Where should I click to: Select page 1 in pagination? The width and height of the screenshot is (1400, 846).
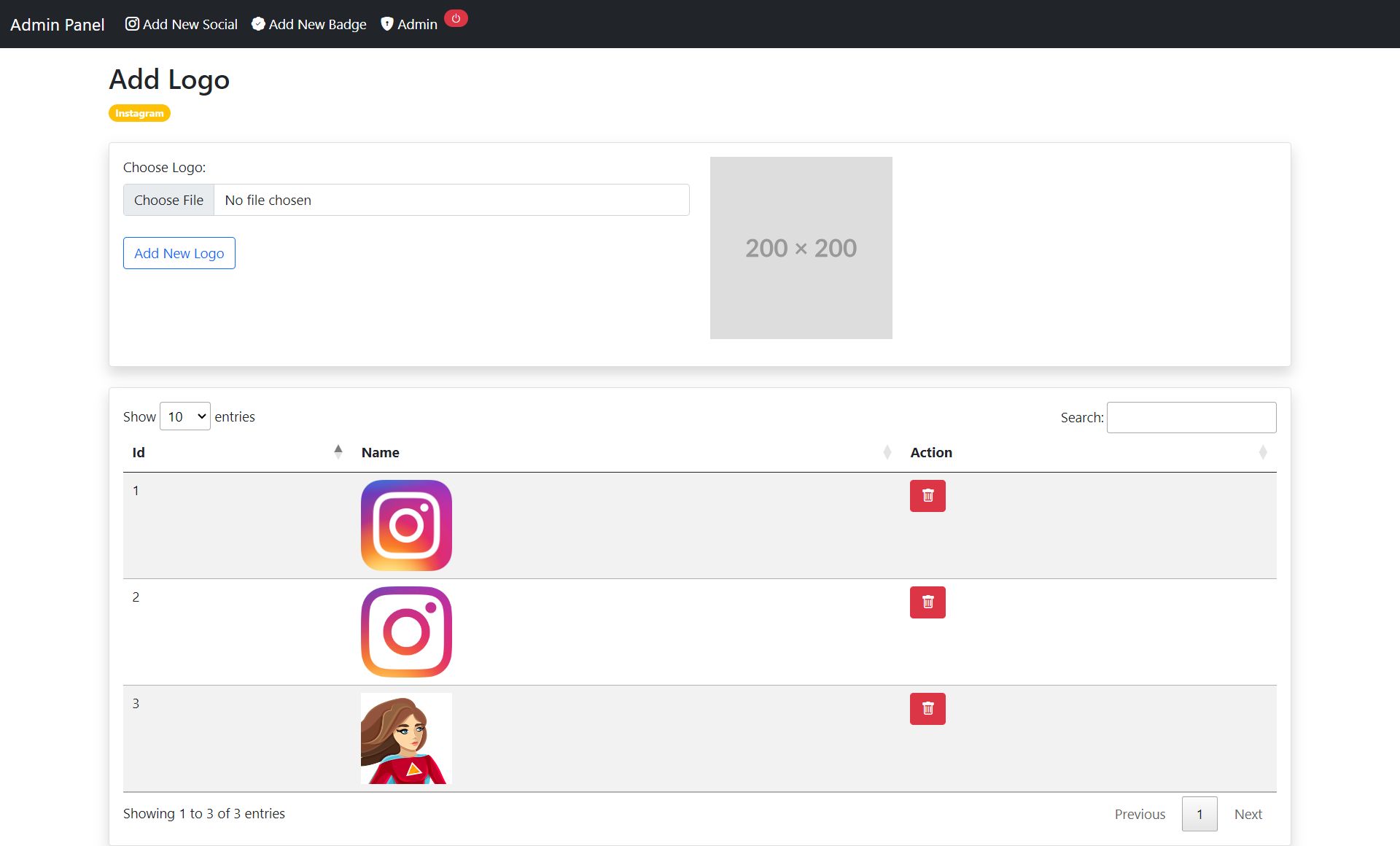1199,814
